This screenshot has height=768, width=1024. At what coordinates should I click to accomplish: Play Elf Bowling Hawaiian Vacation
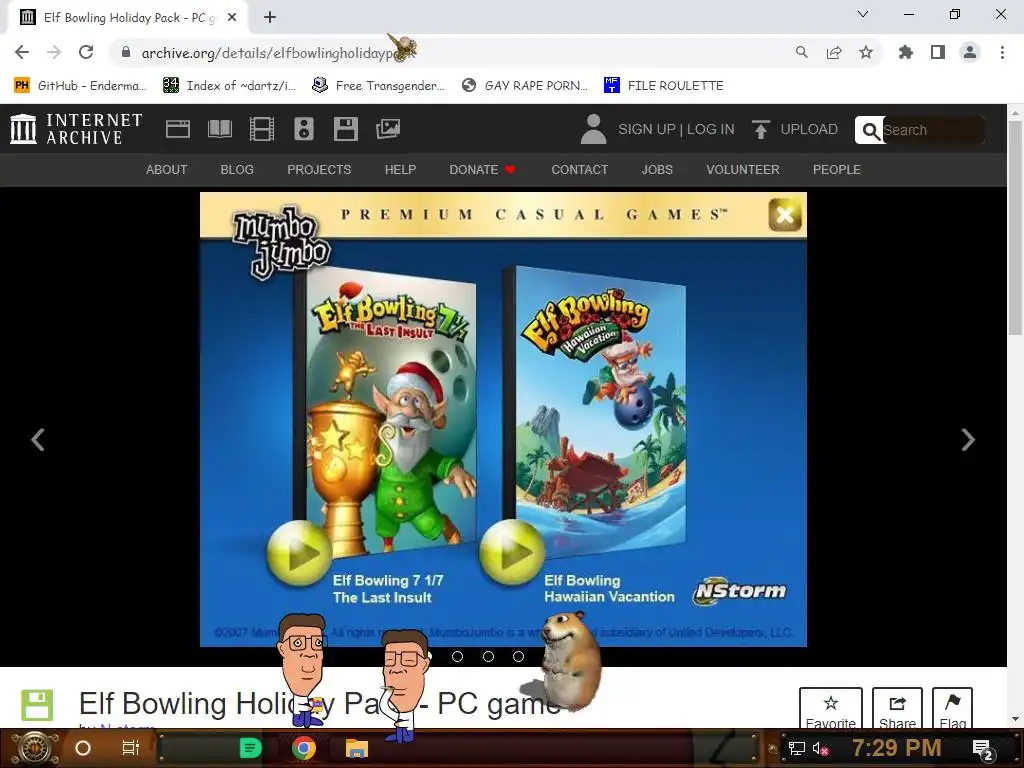coord(511,552)
